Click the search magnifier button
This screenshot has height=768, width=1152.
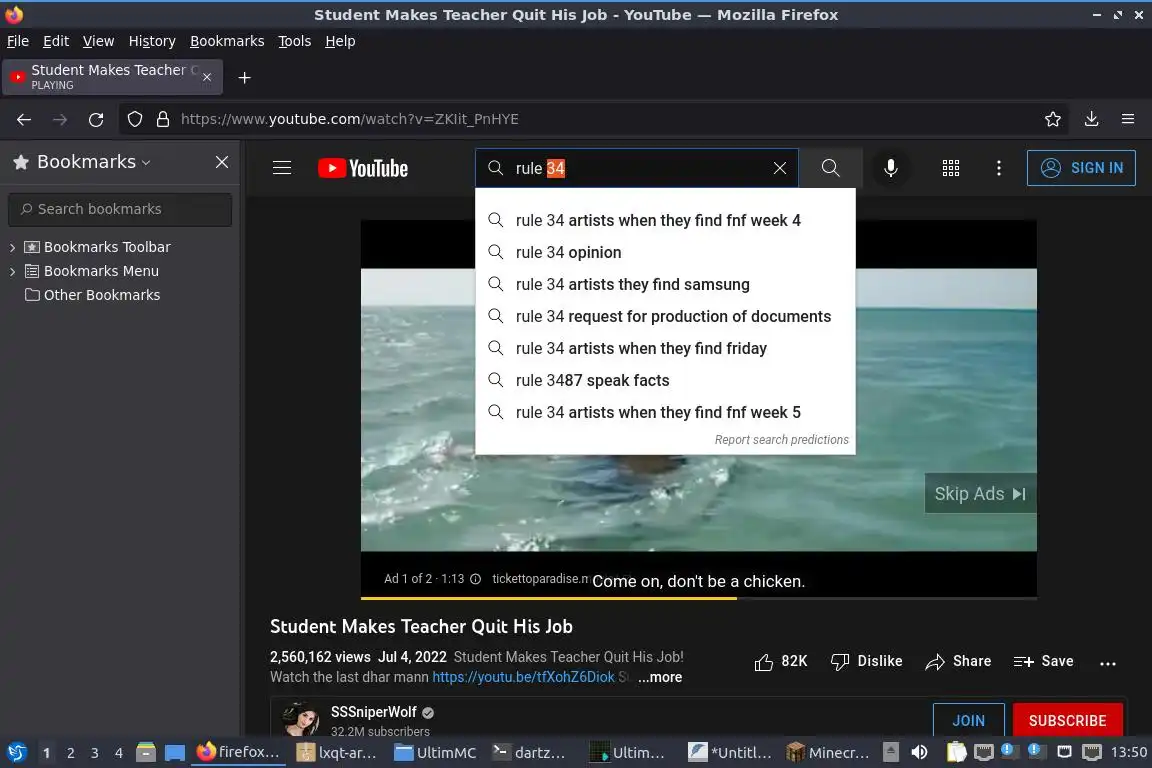[830, 168]
